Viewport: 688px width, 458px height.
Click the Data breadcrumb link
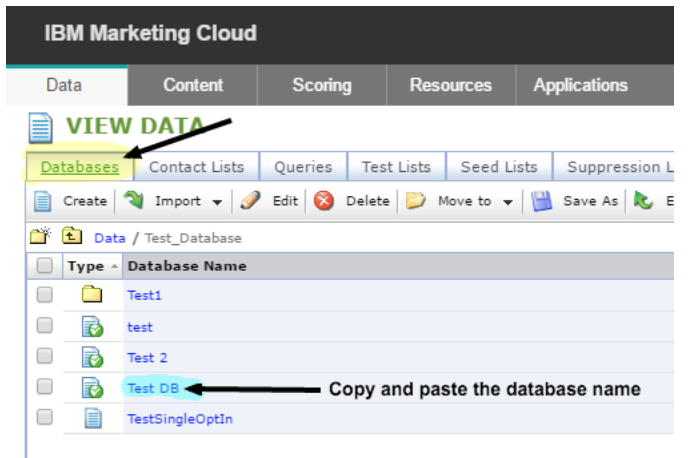pyautogui.click(x=110, y=238)
